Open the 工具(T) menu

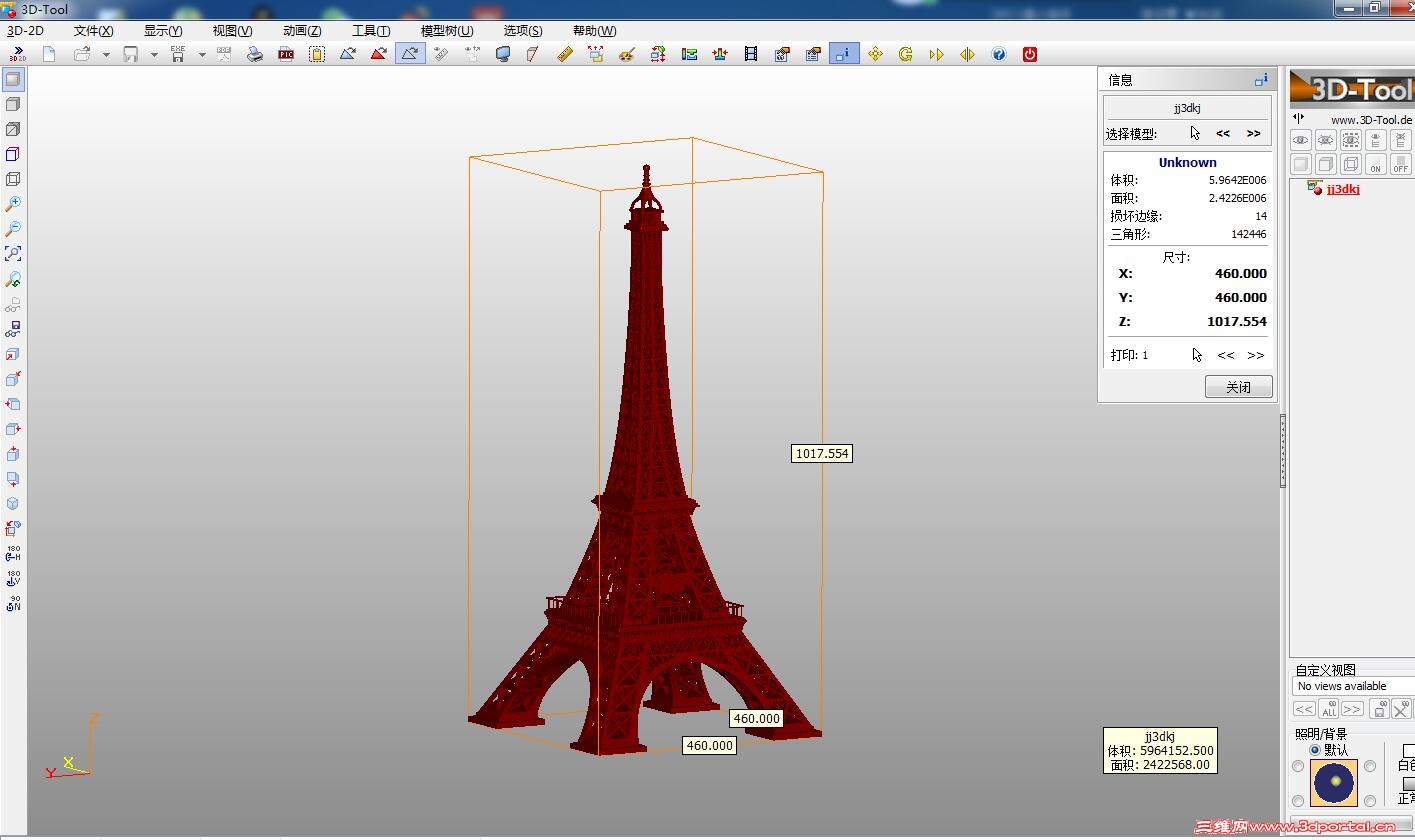(x=371, y=31)
